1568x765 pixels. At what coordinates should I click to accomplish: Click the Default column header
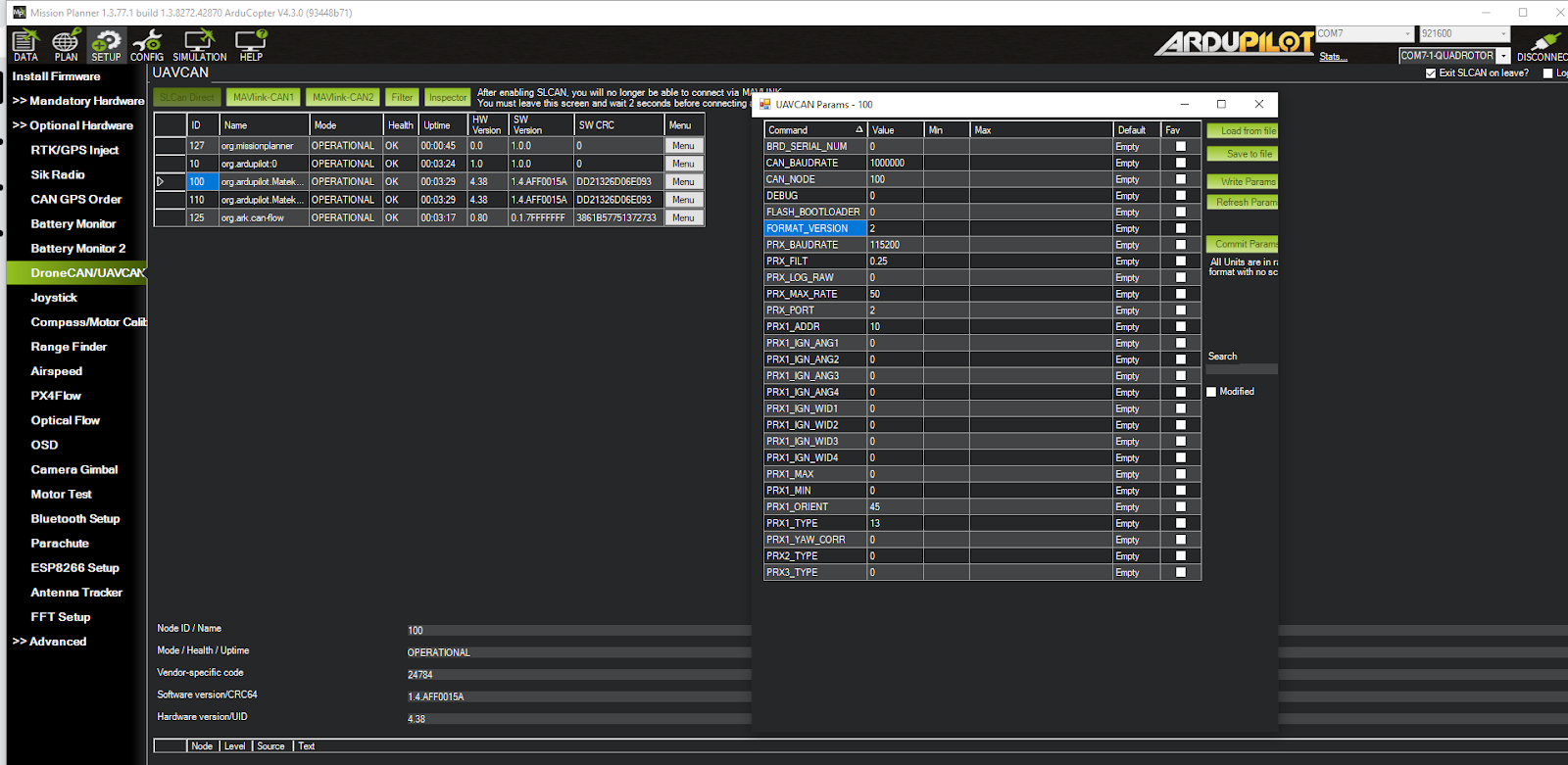click(1137, 129)
